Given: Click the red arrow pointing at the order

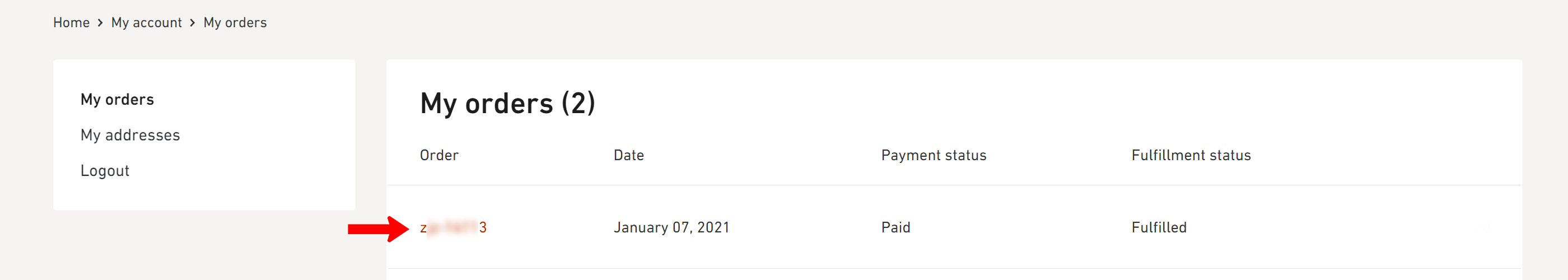Looking at the screenshot, I should coord(377,229).
